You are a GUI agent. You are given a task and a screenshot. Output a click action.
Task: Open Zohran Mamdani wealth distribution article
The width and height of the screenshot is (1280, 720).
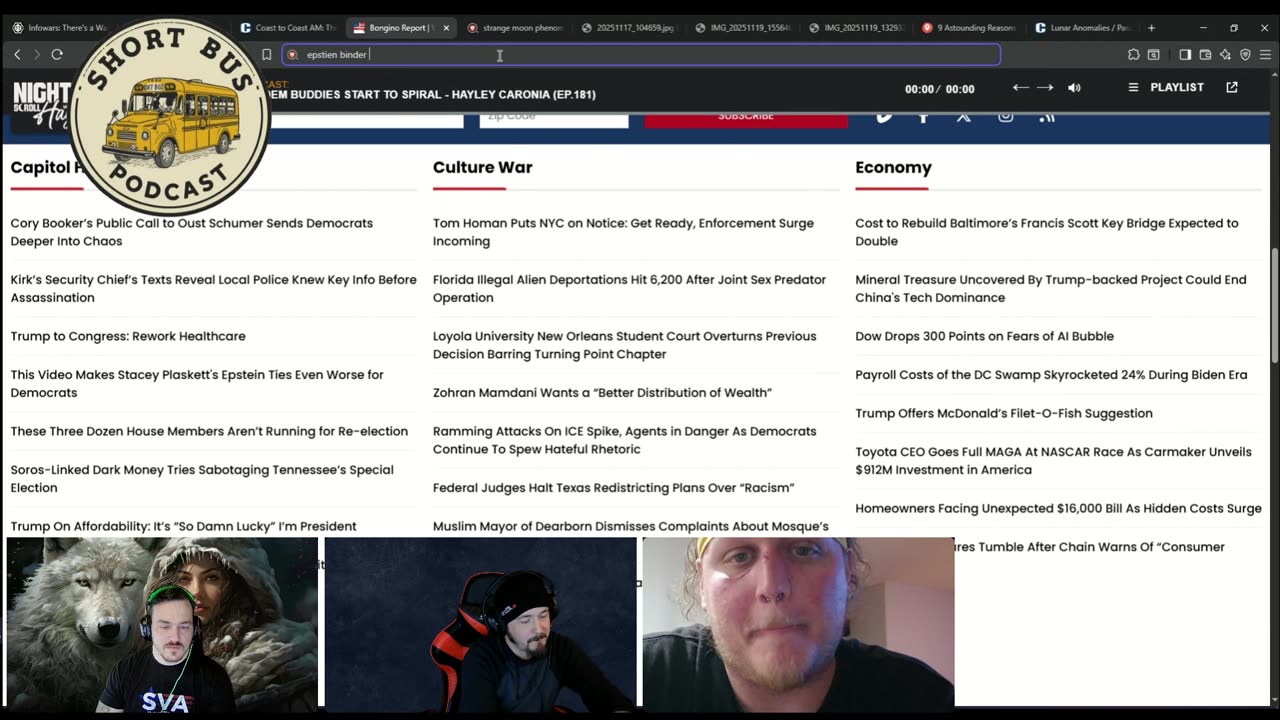(602, 392)
